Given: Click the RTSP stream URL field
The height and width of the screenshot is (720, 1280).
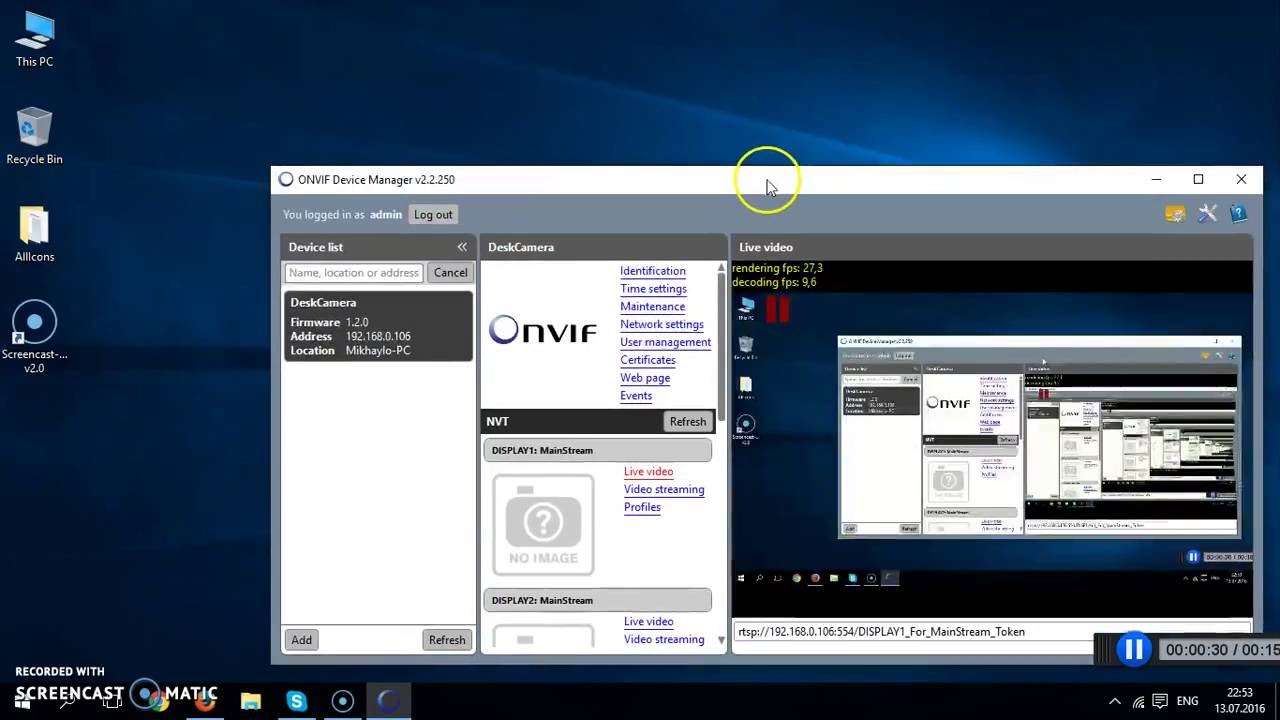Looking at the screenshot, I should [991, 632].
